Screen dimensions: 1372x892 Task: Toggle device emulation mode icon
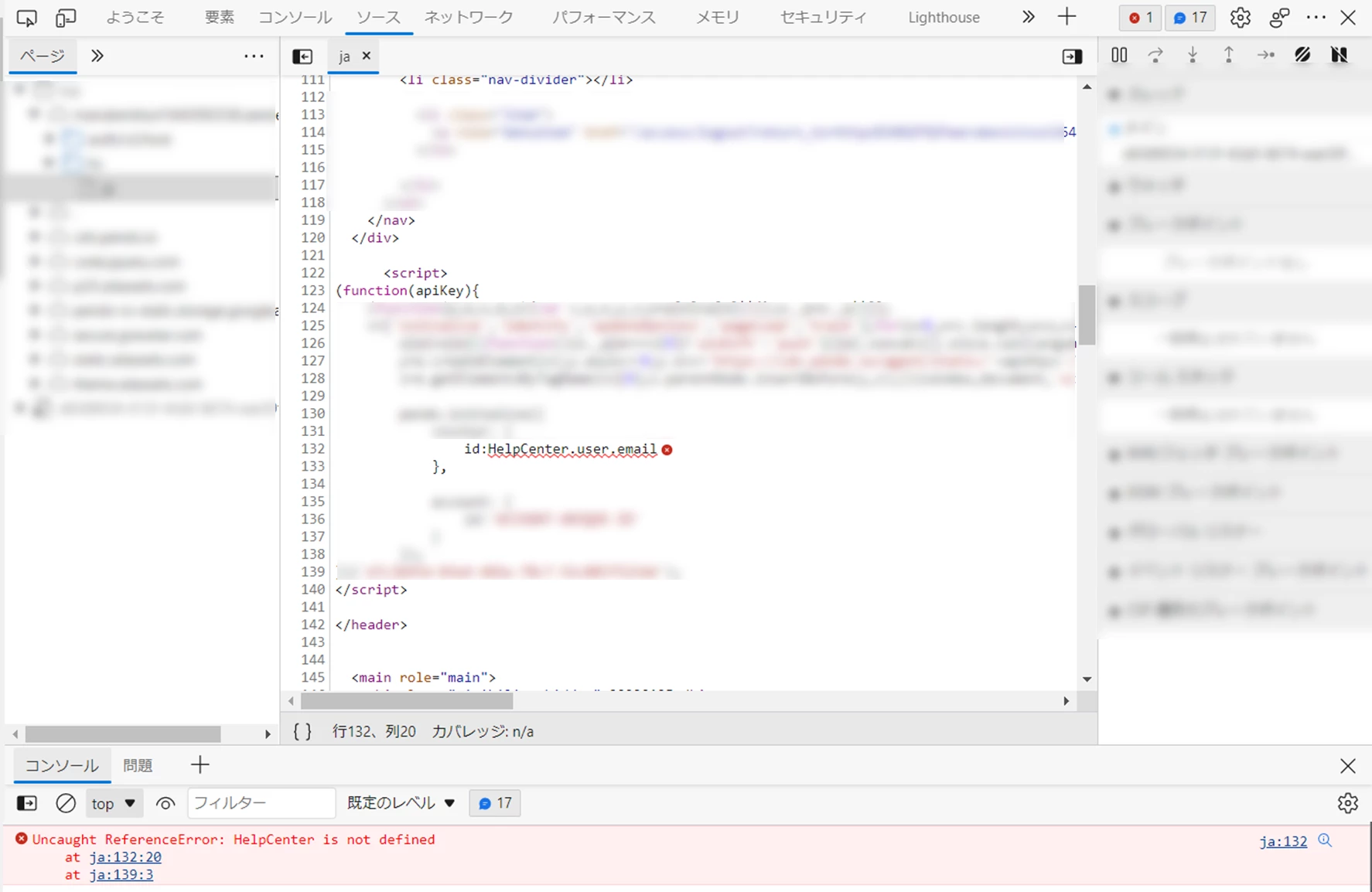point(67,17)
